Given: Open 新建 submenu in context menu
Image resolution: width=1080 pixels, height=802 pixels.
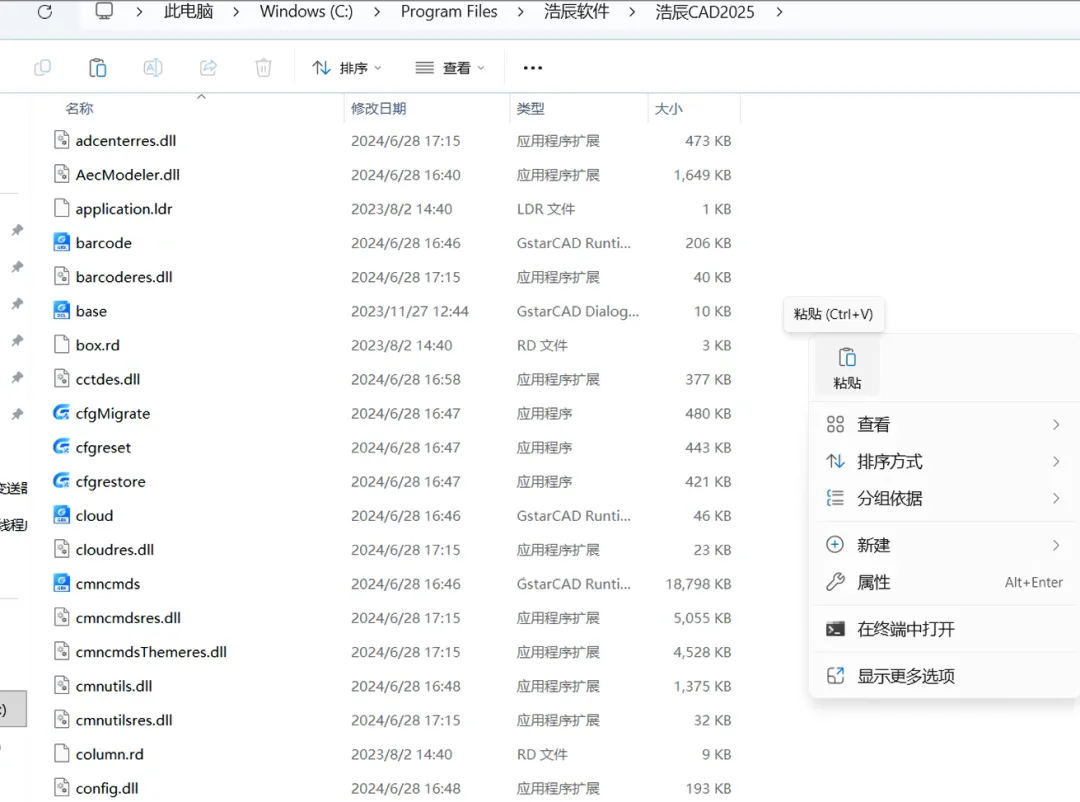Looking at the screenshot, I should [x=944, y=545].
